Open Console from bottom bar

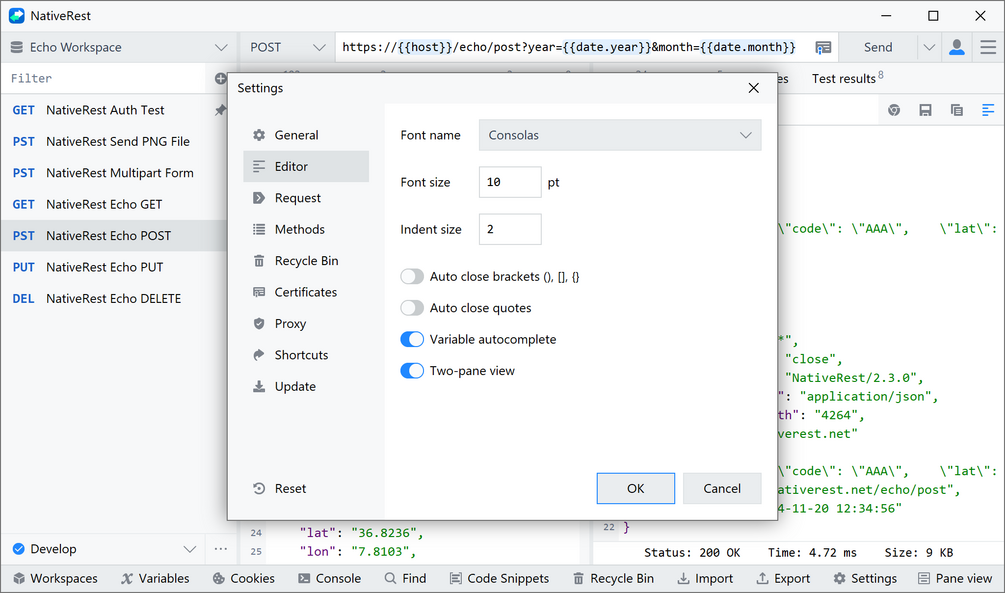[329, 579]
